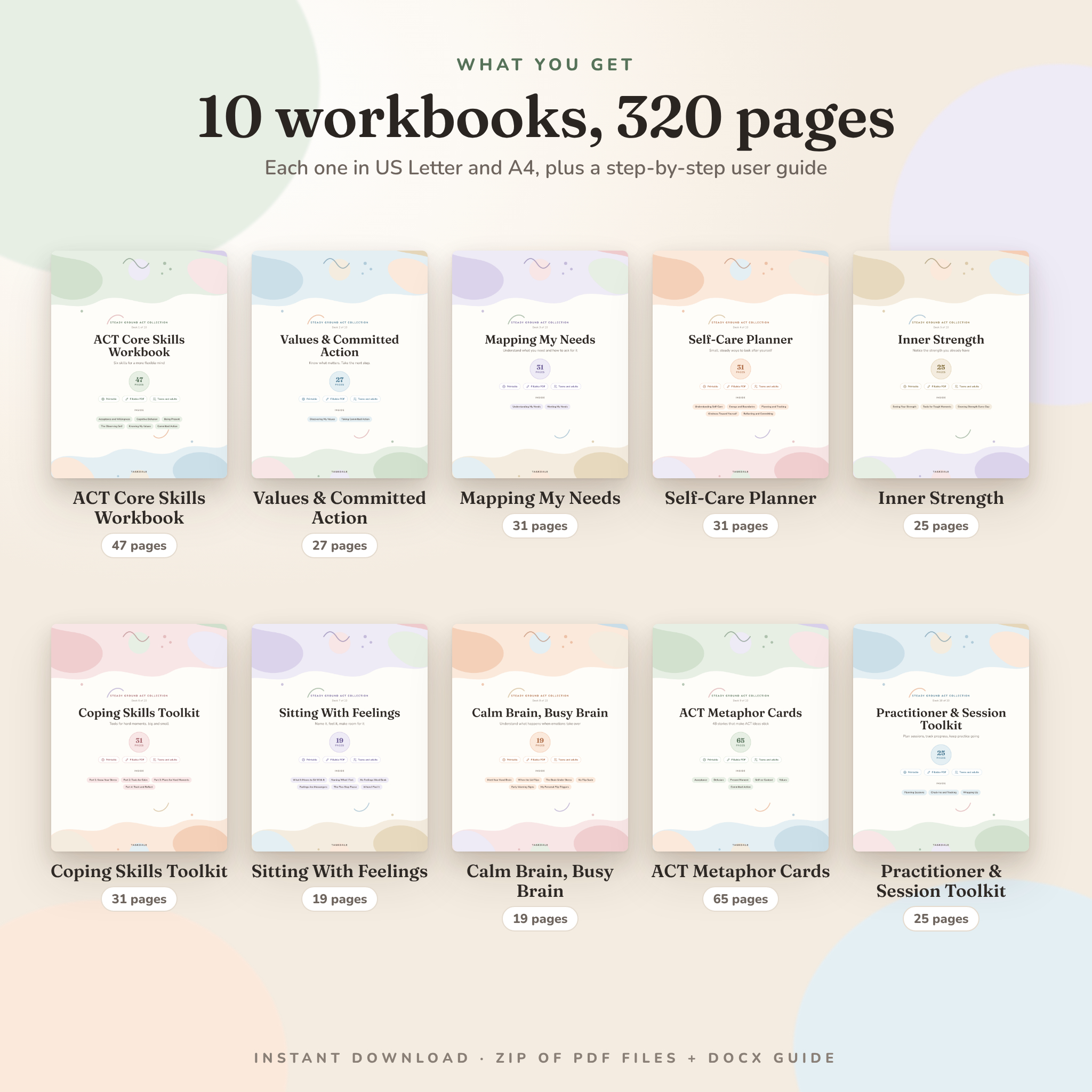Click the 'Each one in US Letter and A4' subtitle
The width and height of the screenshot is (1092, 1092).
coord(546,168)
